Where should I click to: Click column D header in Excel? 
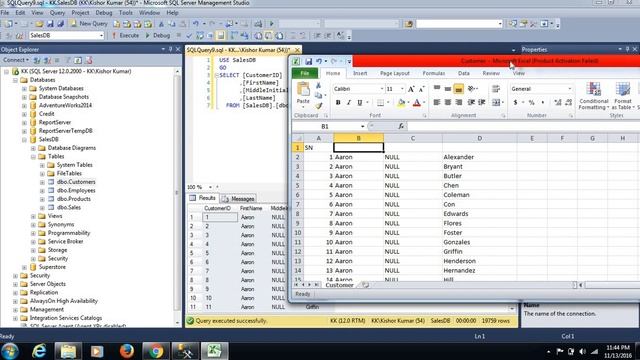coord(480,138)
